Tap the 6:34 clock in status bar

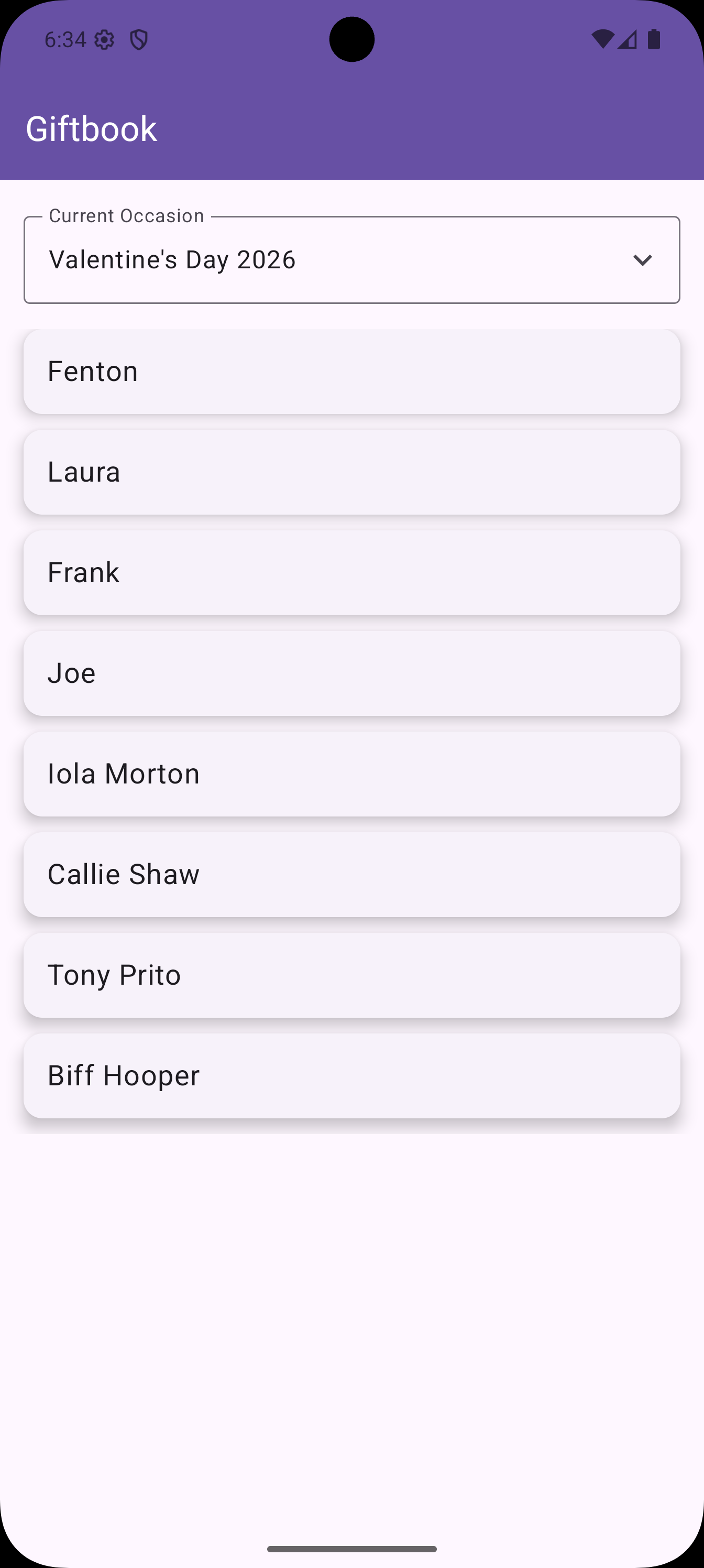coord(65,40)
